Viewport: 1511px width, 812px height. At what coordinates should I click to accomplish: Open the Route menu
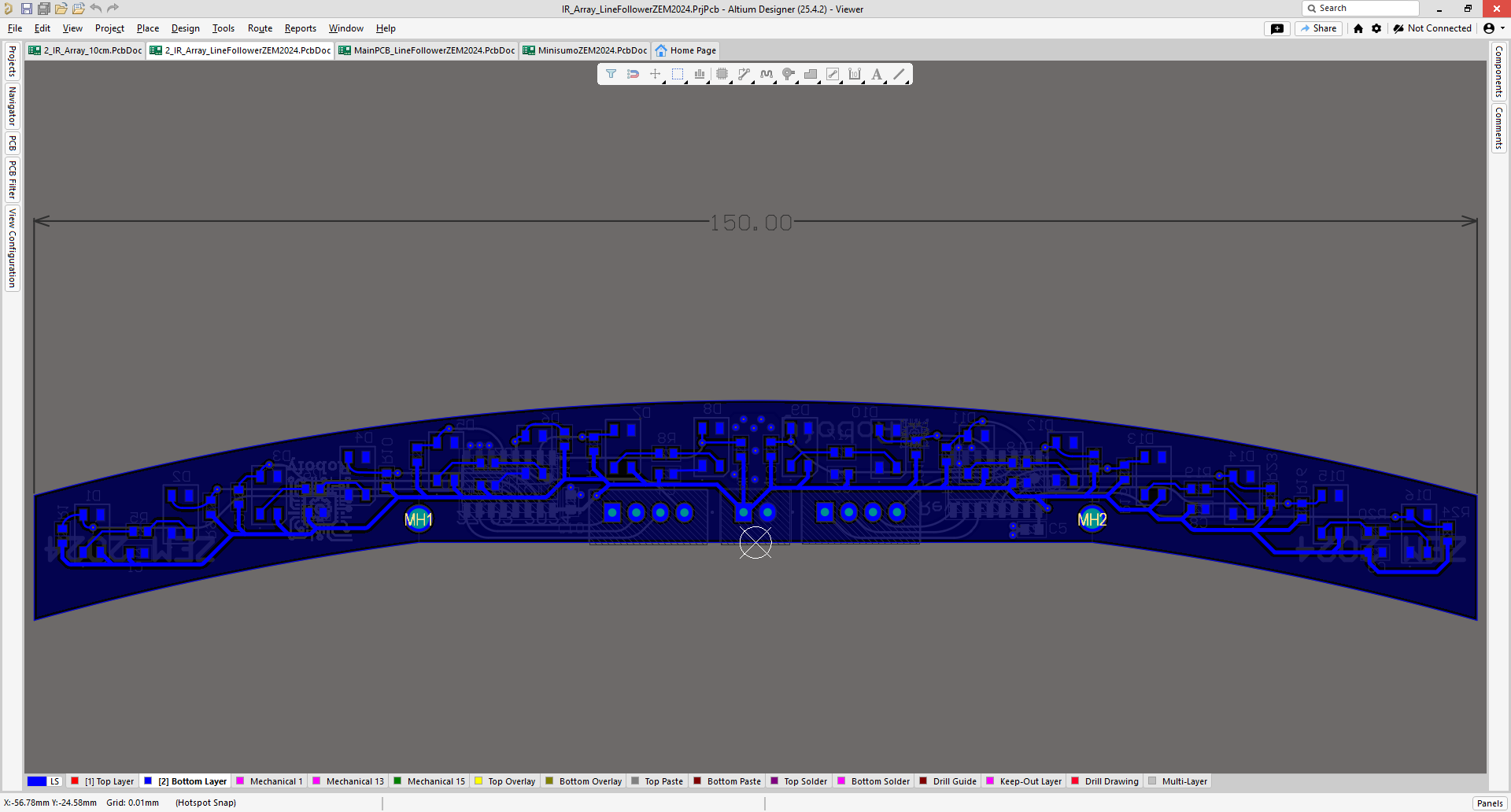point(260,28)
